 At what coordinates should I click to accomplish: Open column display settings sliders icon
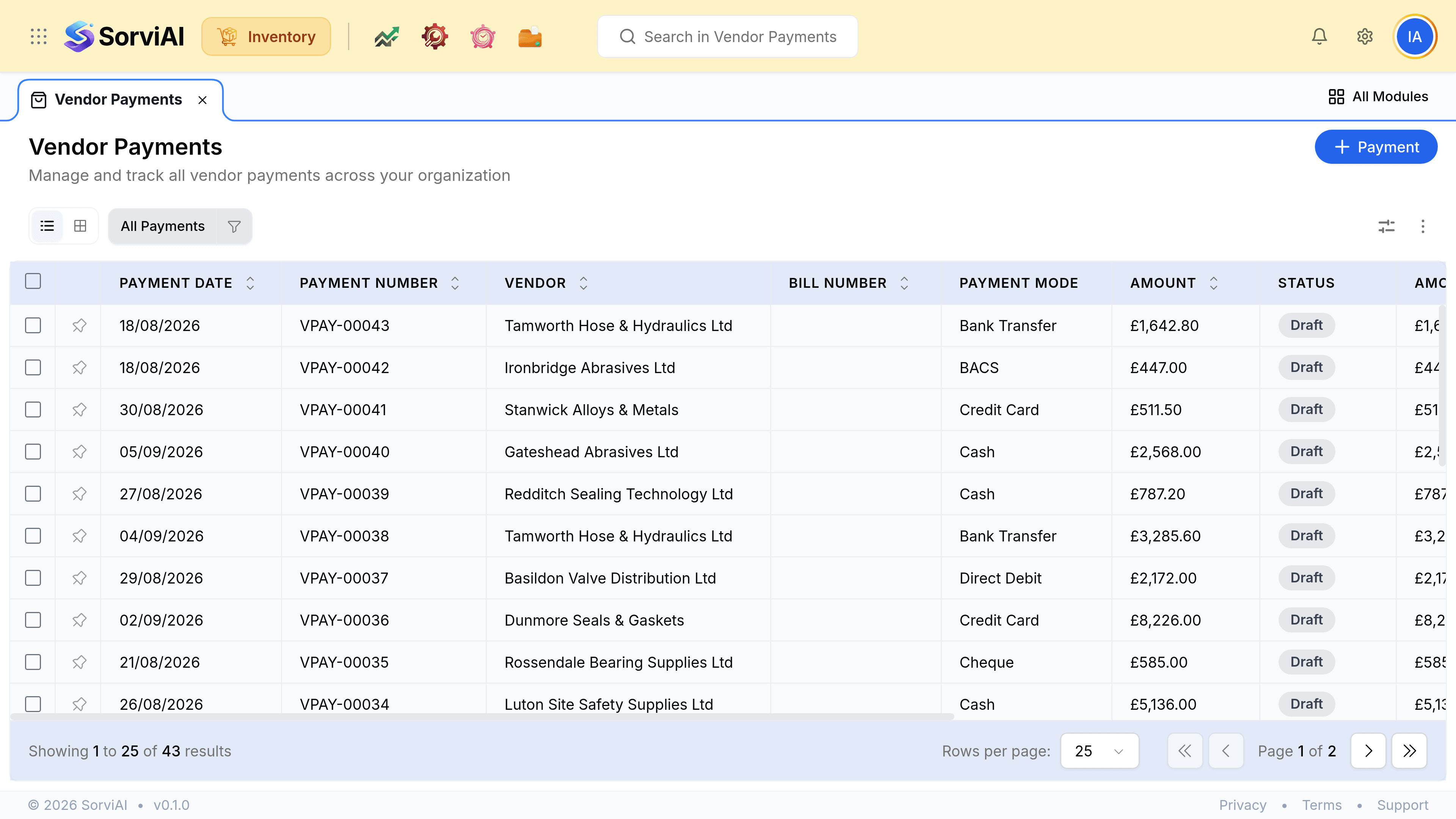click(x=1387, y=226)
